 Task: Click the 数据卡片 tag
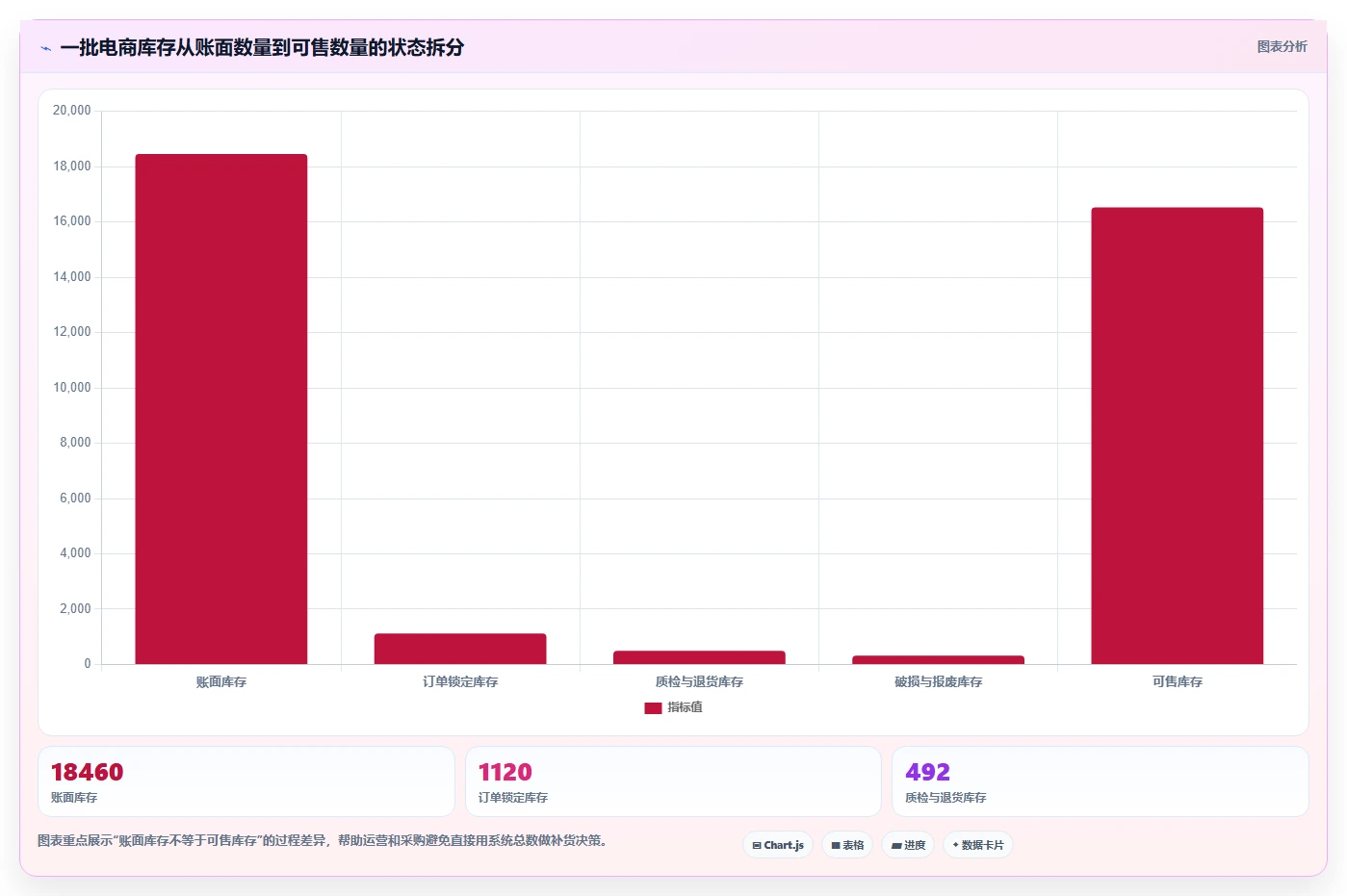tap(978, 845)
